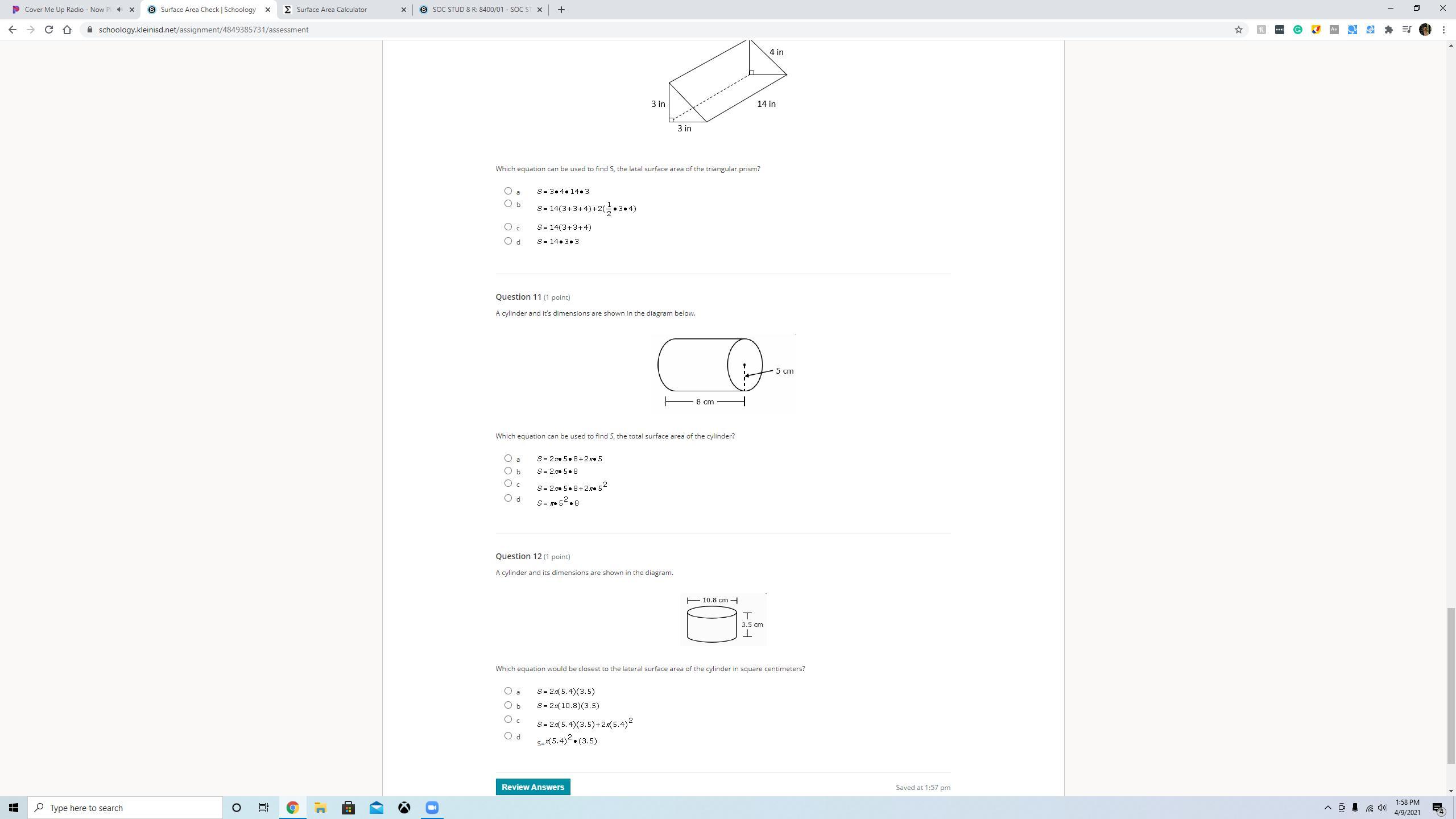Screen dimensions: 1456x819
Task: Bookmark this page with the star icon
Action: [1238, 30]
